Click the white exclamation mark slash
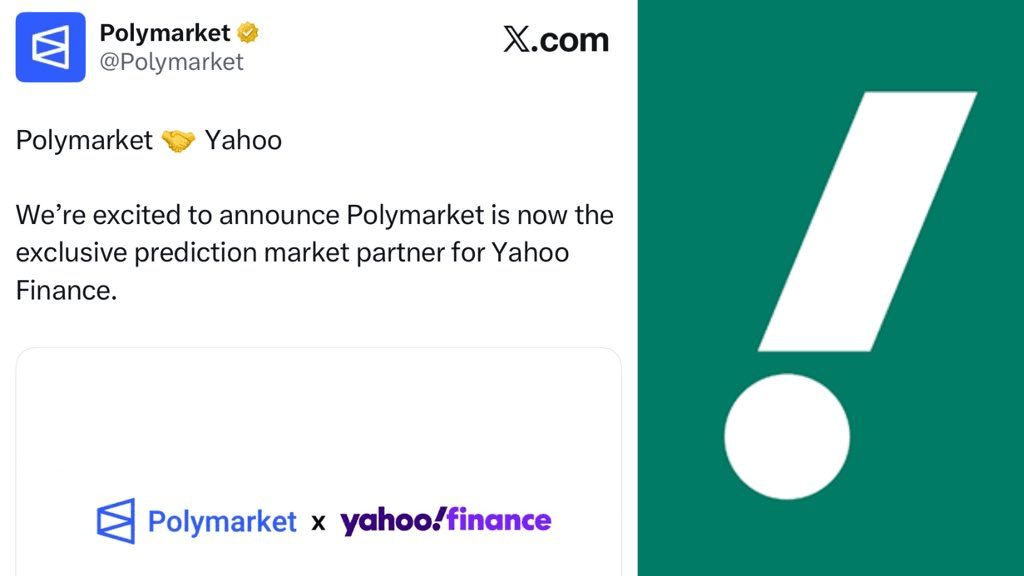Screen dimensions: 1024x576 [867, 221]
